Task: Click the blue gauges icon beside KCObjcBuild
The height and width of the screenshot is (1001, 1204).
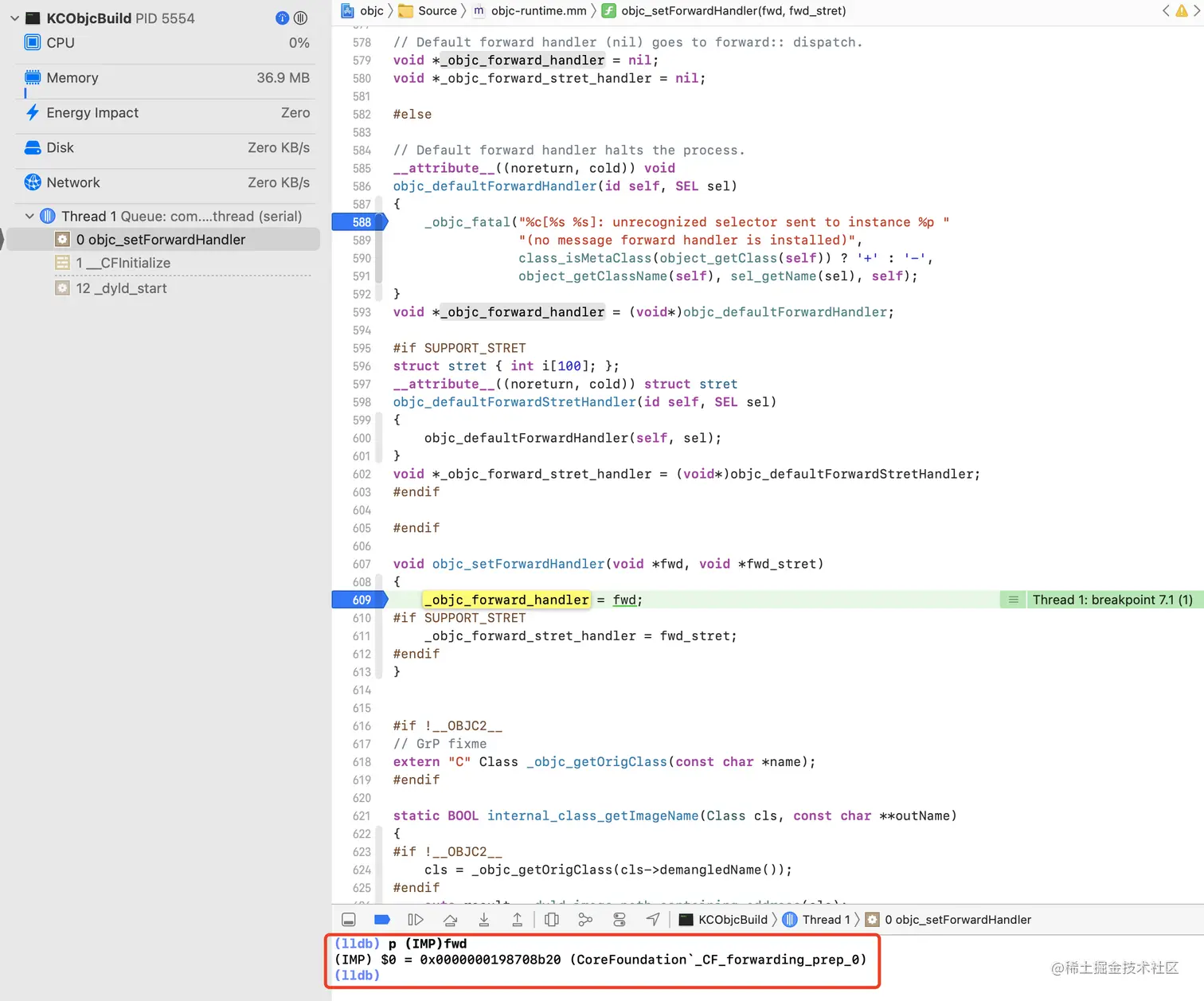Action: [x=282, y=18]
